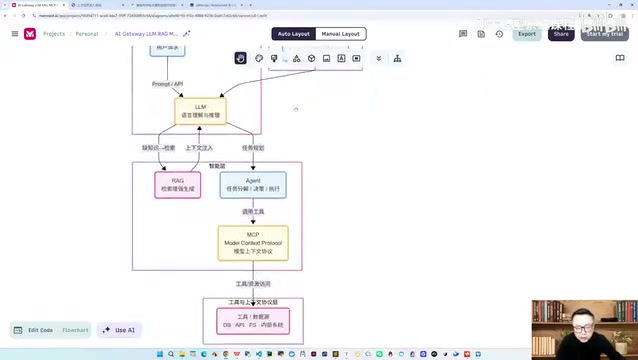This screenshot has width=638, height=360.
Task: Switch to Manual Layout mode
Action: pos(341,34)
